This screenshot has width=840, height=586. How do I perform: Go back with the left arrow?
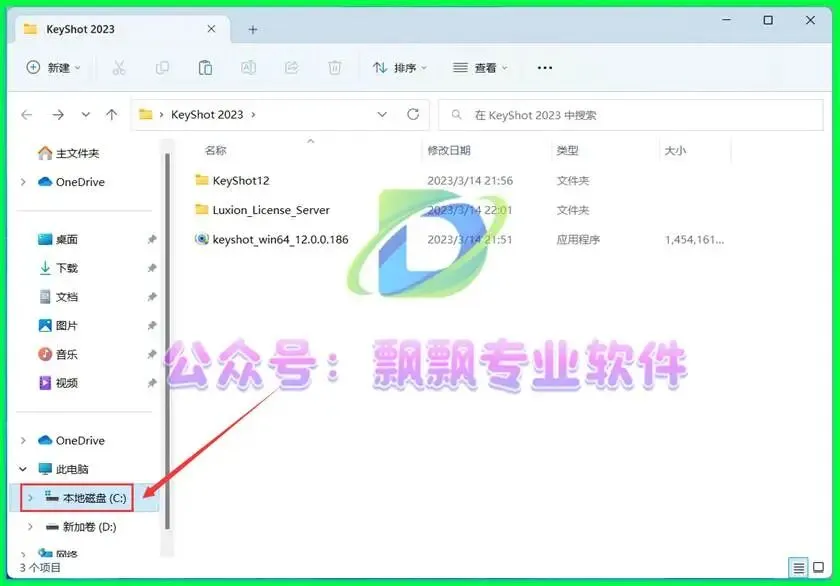click(x=27, y=115)
